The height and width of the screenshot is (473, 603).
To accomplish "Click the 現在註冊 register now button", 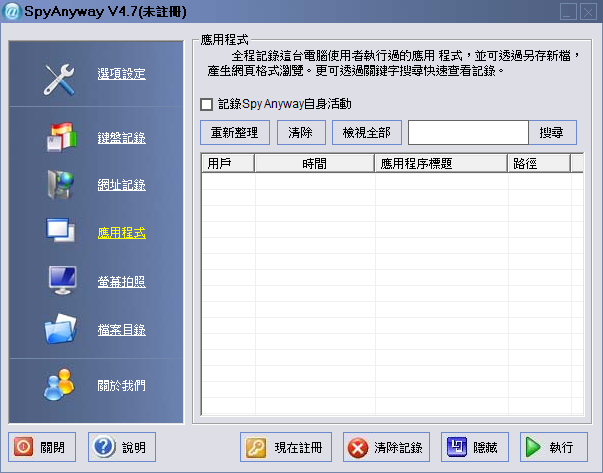I will point(286,447).
